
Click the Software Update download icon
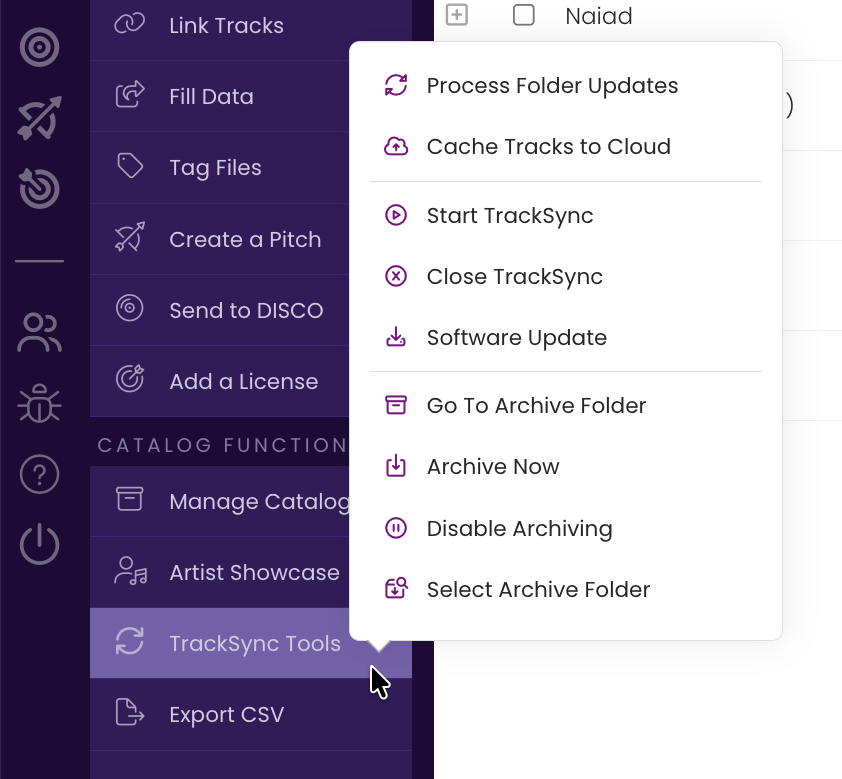click(396, 337)
